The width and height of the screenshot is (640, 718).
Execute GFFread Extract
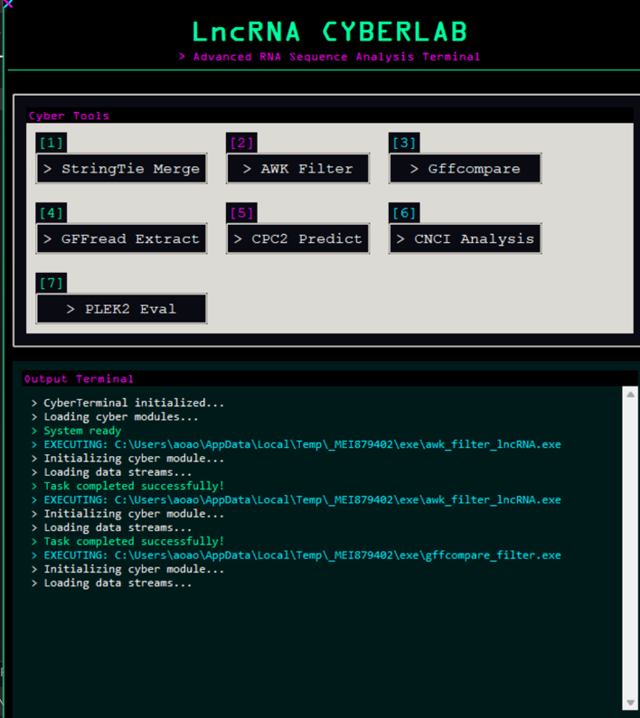[121, 239]
